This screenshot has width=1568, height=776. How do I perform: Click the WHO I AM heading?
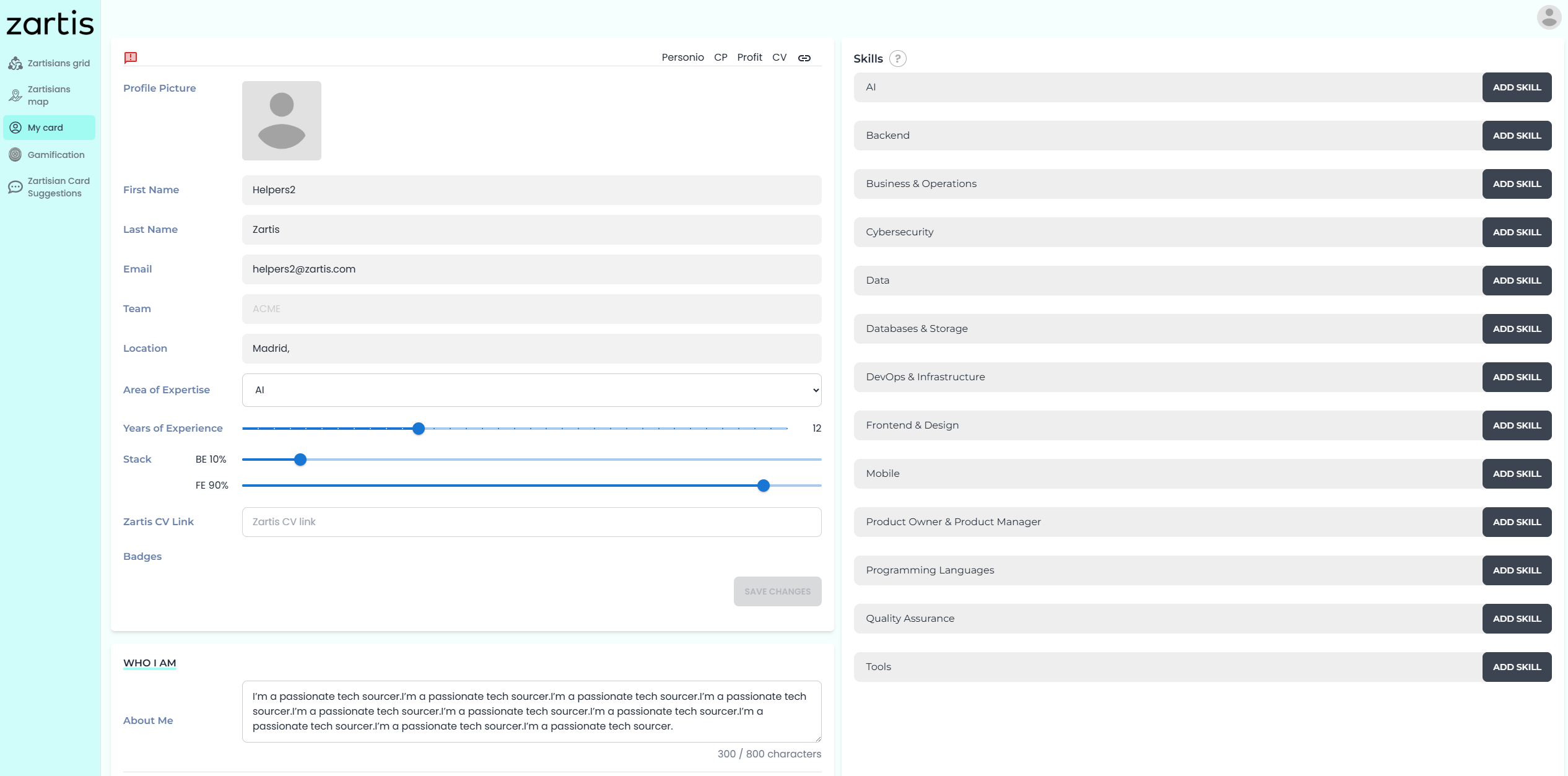(x=150, y=663)
